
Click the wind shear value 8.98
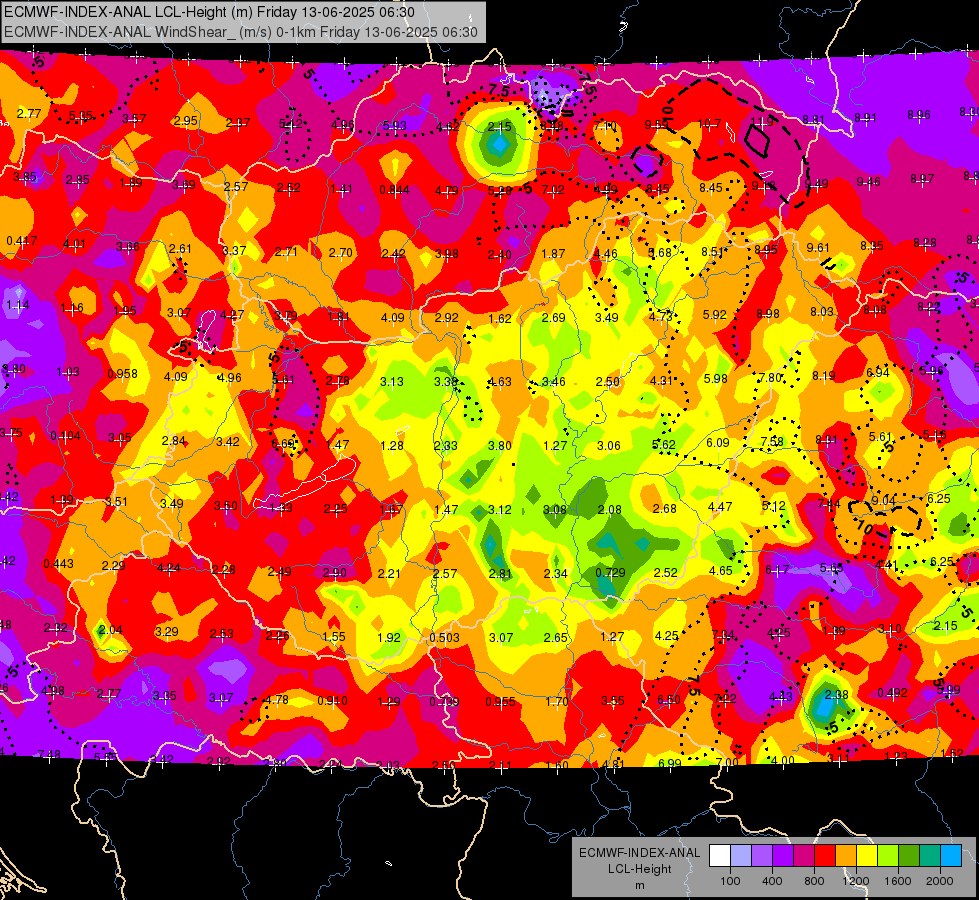click(x=768, y=314)
